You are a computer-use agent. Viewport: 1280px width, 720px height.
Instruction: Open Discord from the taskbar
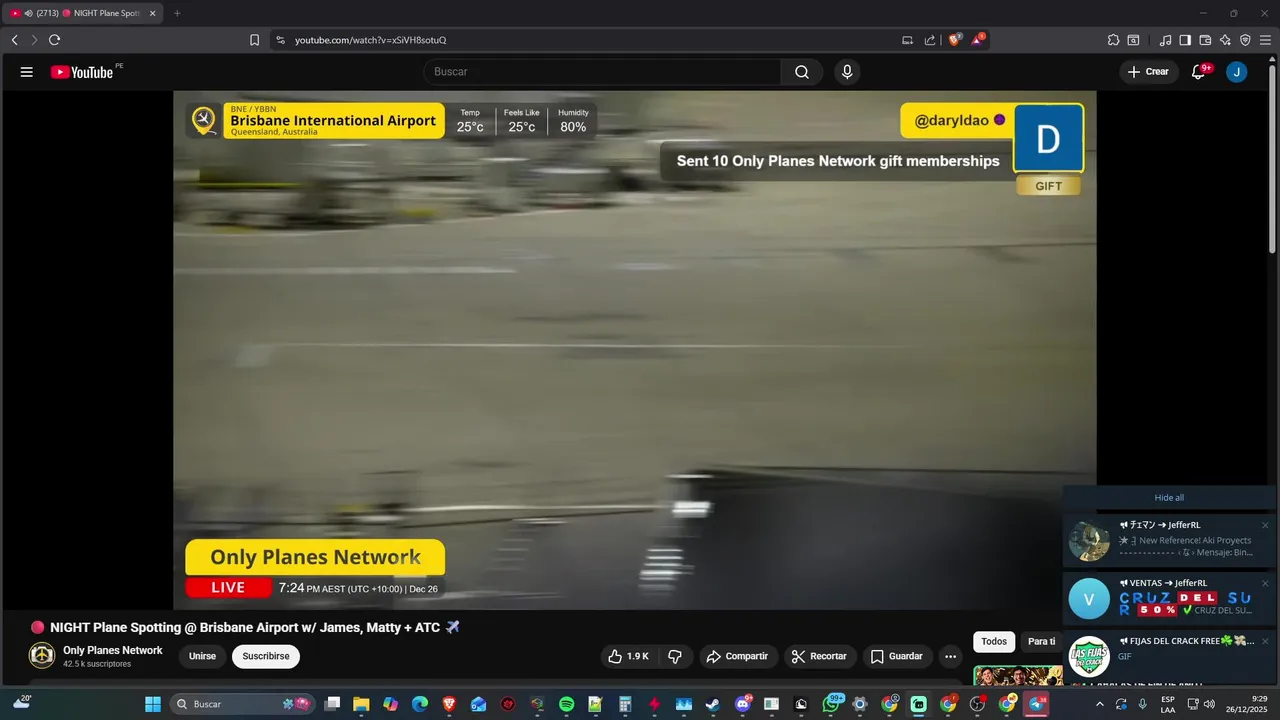[x=743, y=704]
